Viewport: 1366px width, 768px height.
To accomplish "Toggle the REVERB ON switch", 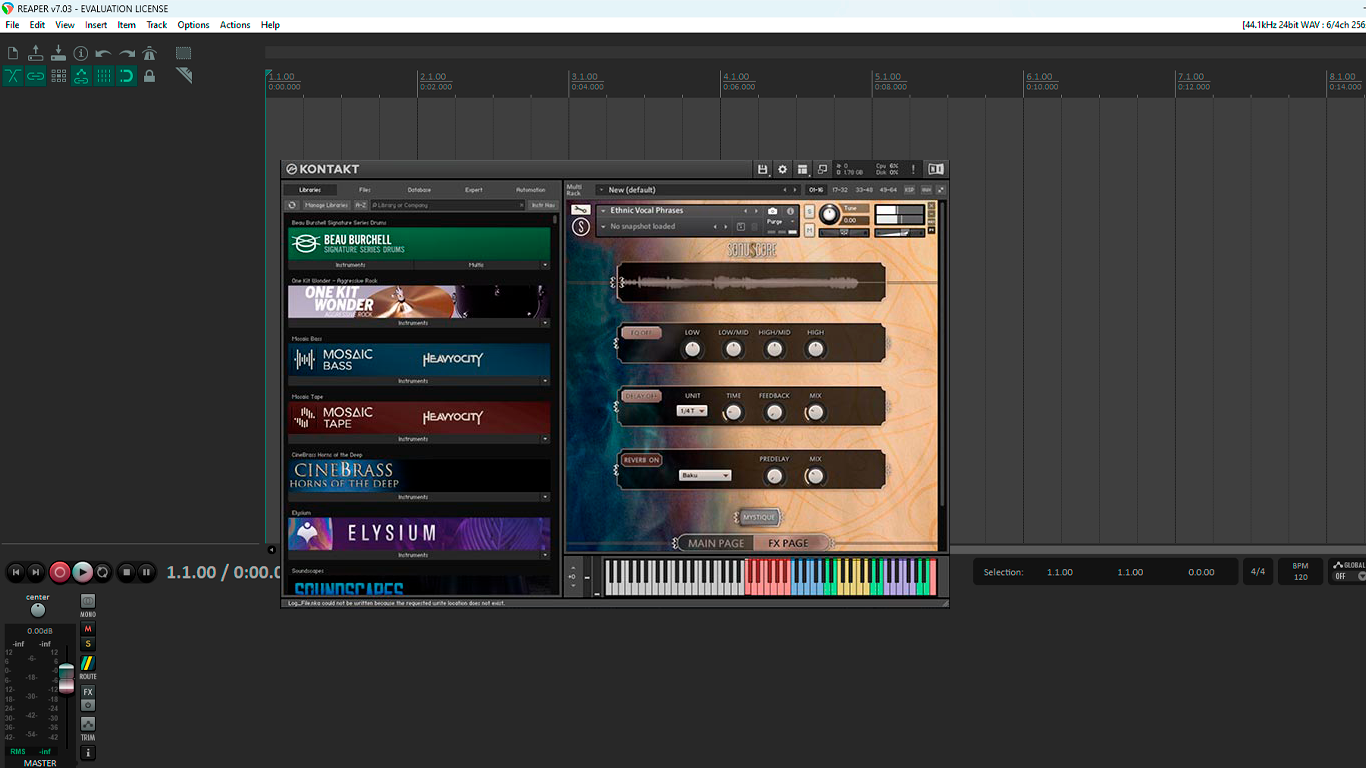I will (641, 460).
